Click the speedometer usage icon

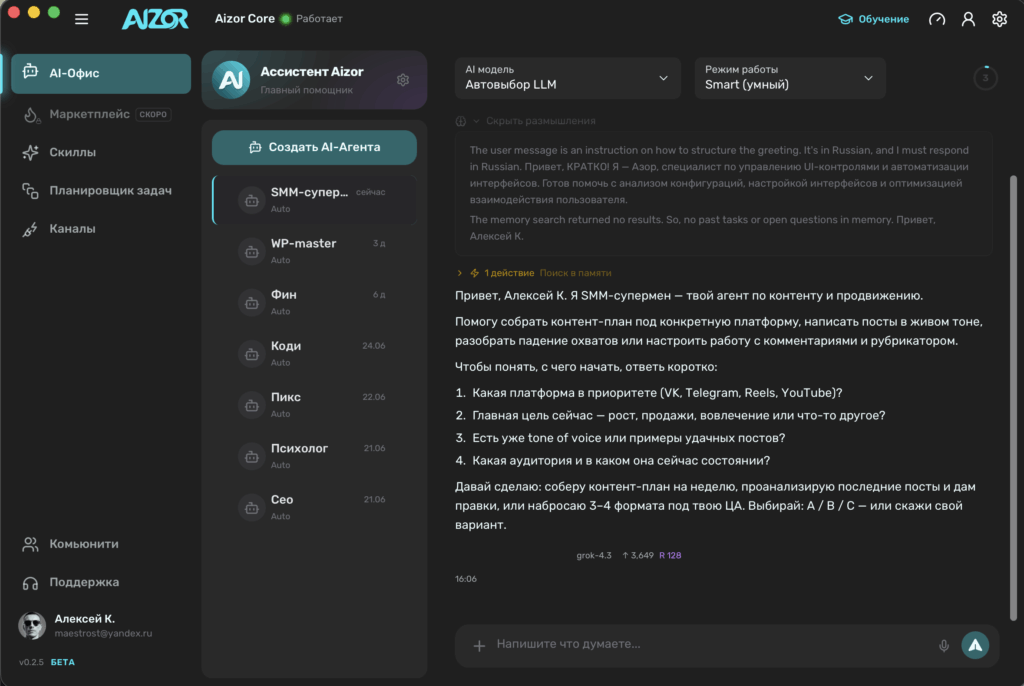coord(936,19)
